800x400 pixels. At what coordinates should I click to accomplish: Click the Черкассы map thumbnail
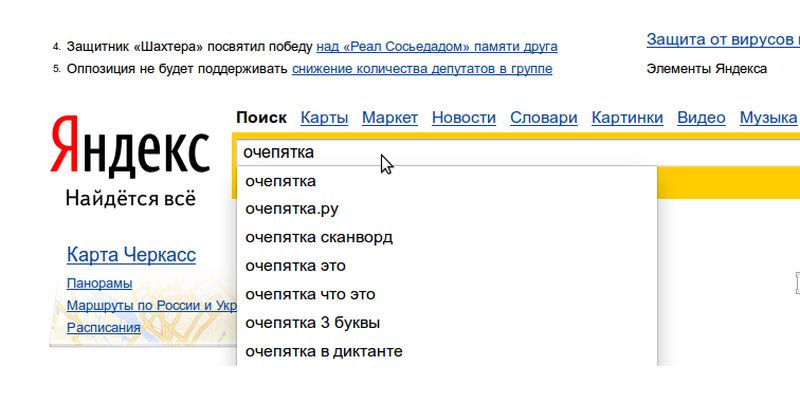[143, 310]
